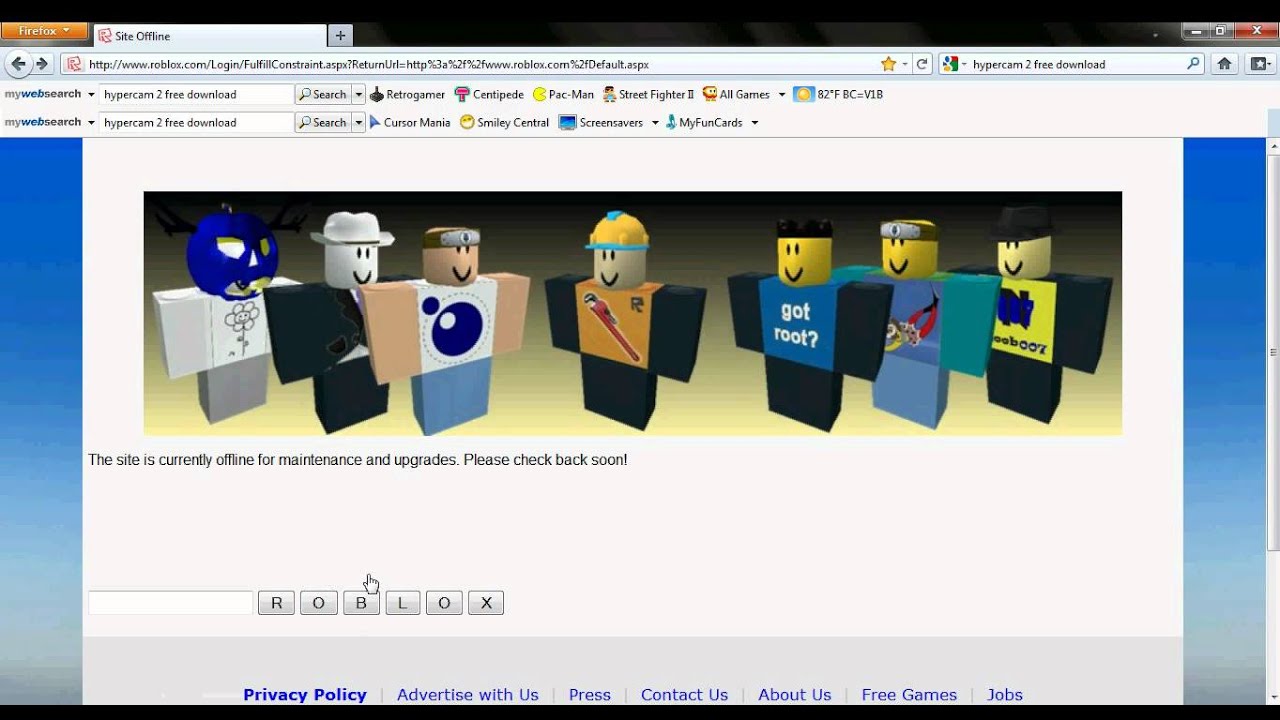Open Screensavers toolbar button
The height and width of the screenshot is (720, 1280).
[601, 122]
